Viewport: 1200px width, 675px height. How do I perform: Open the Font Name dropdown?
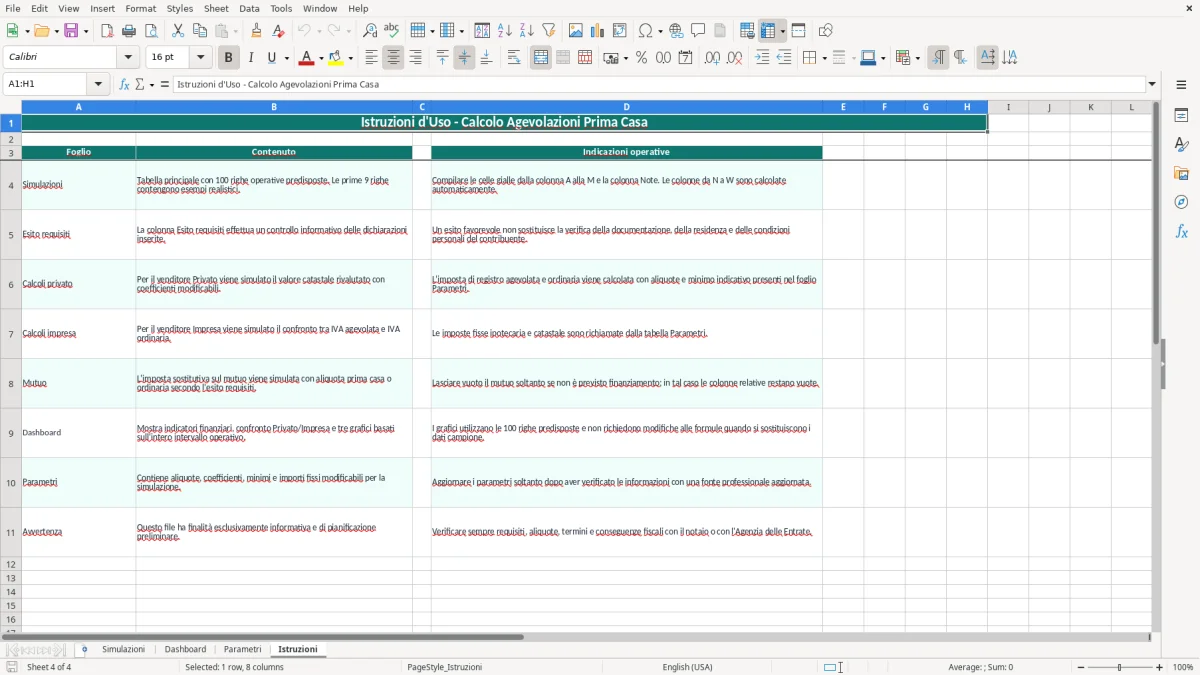pyautogui.click(x=129, y=58)
